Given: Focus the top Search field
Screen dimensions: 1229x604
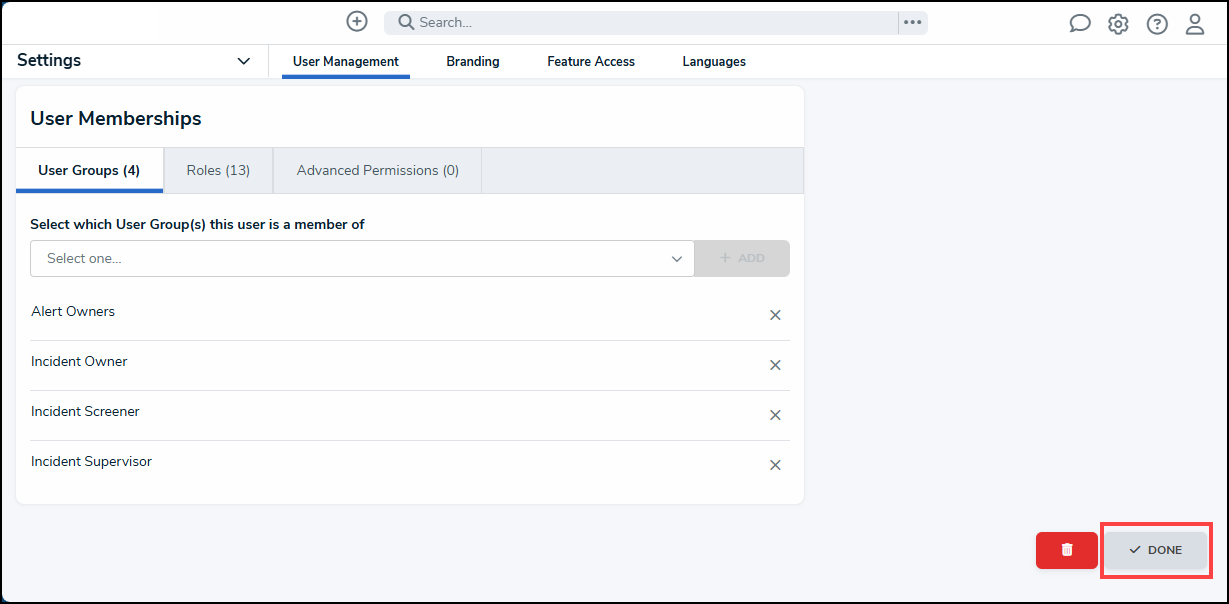Looking at the screenshot, I should pos(641,22).
